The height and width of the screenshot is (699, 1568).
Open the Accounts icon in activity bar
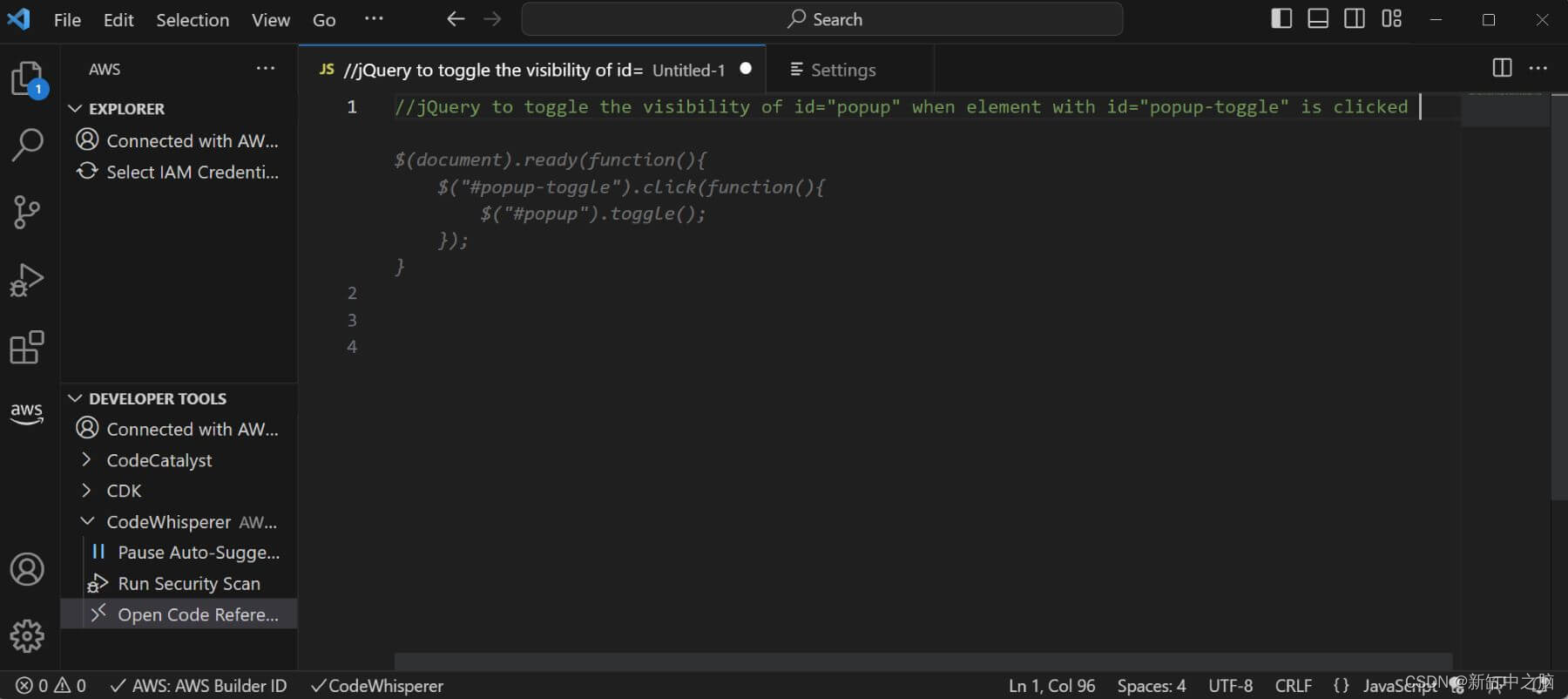click(27, 569)
